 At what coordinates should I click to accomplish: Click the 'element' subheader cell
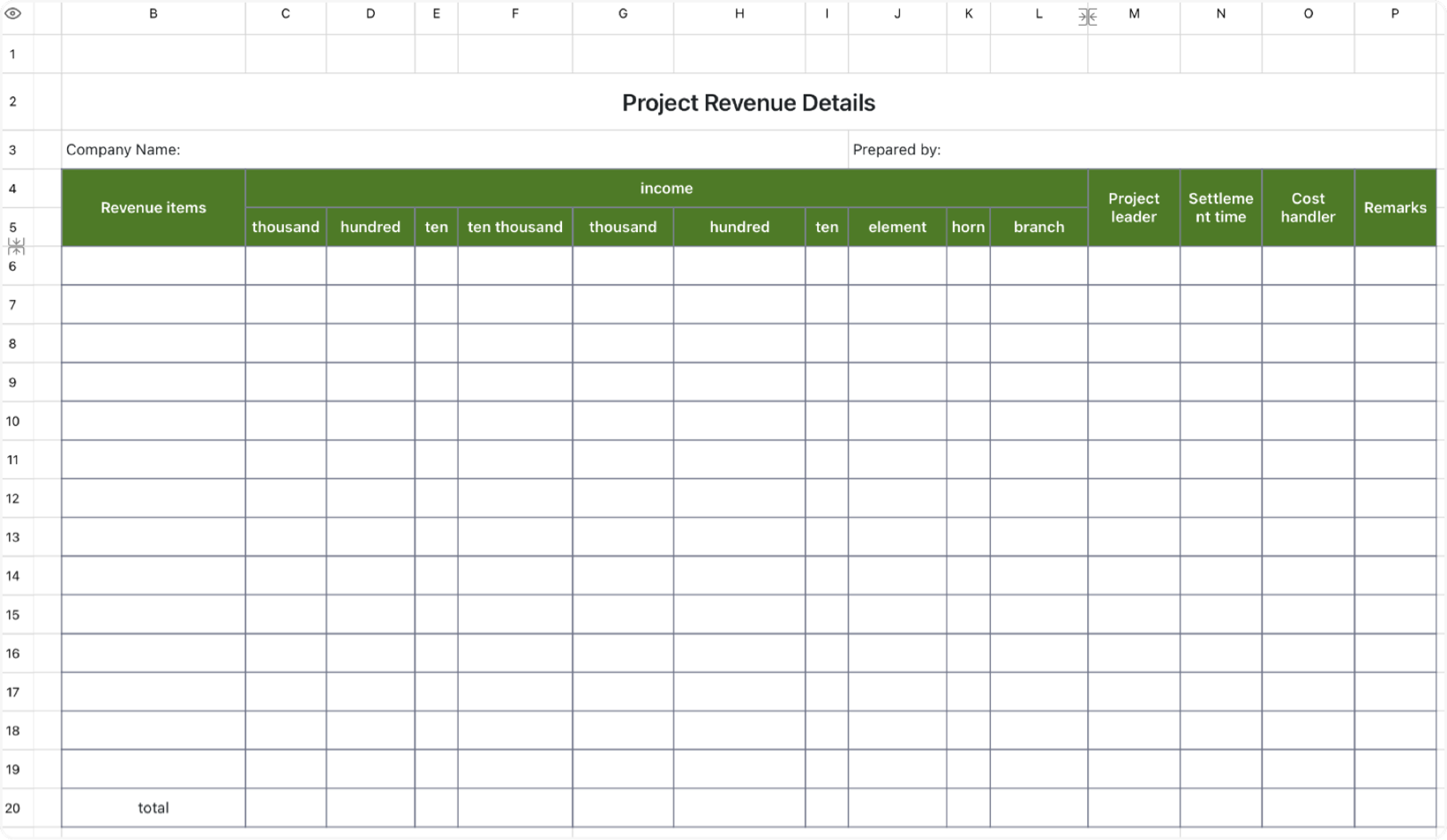pyautogui.click(x=897, y=227)
